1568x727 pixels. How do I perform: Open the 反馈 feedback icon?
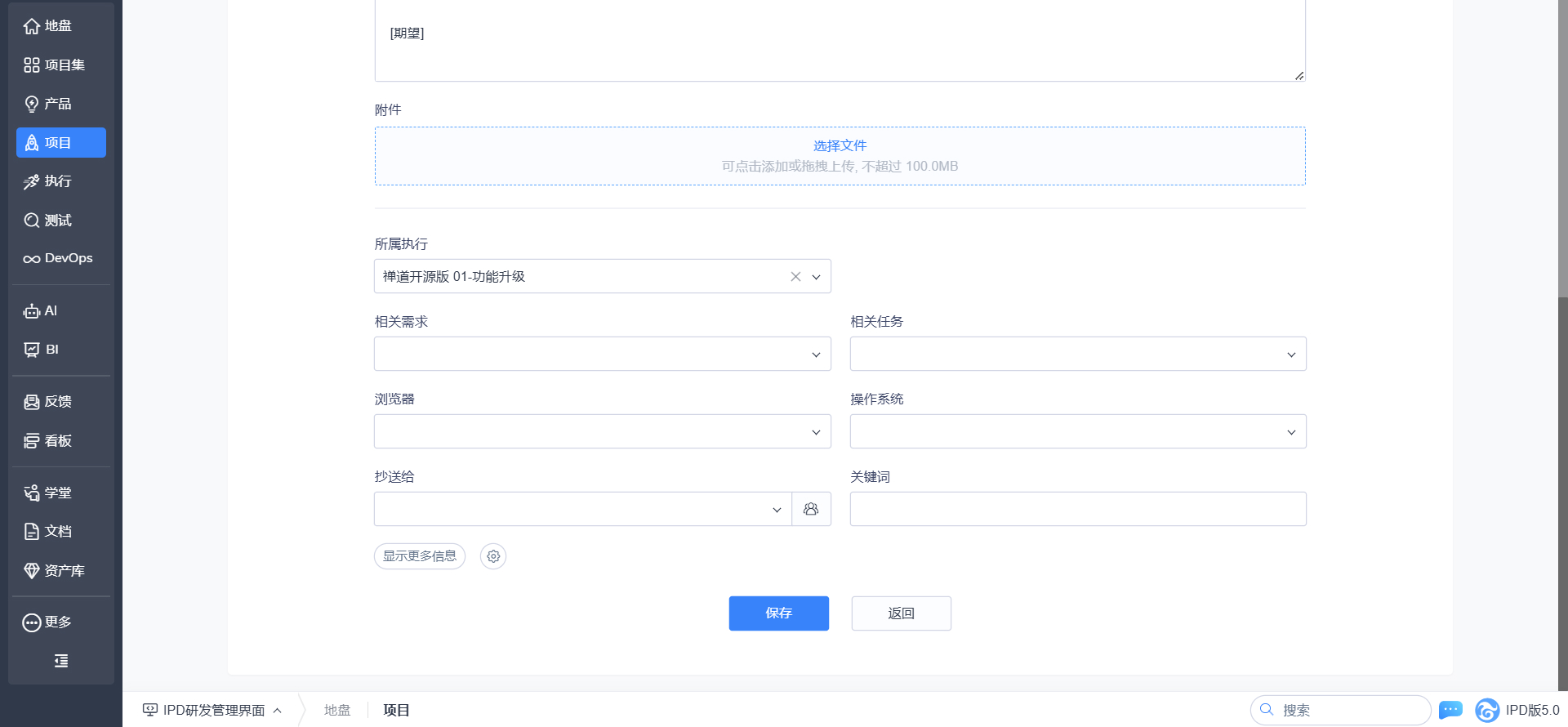click(x=32, y=402)
